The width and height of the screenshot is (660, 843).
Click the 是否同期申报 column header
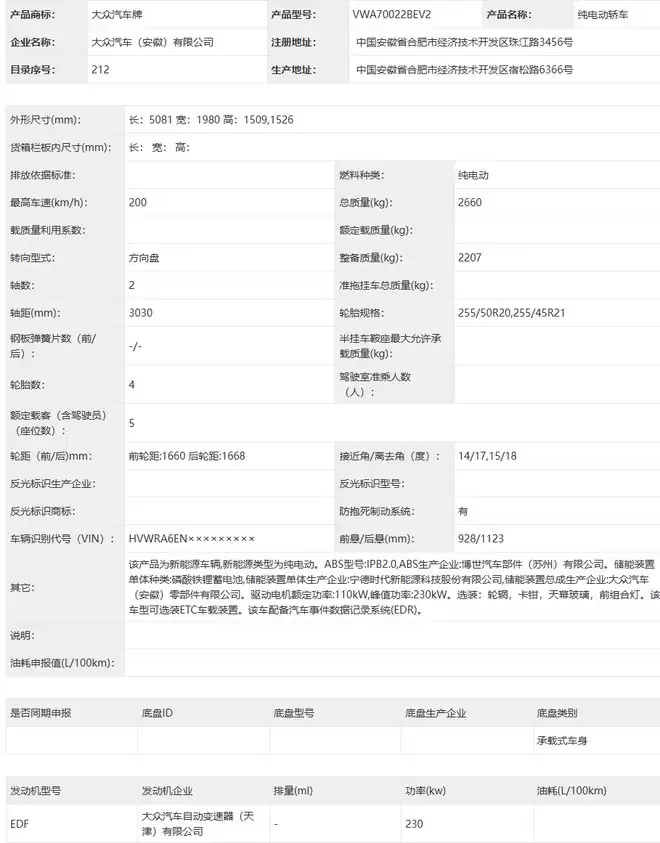41,713
